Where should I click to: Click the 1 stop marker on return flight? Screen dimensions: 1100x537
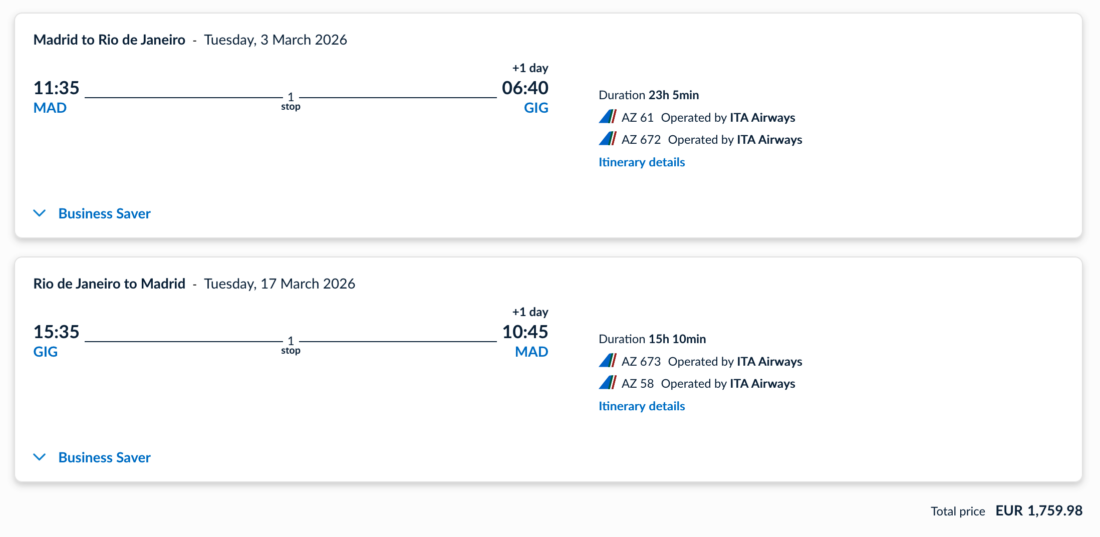[291, 345]
